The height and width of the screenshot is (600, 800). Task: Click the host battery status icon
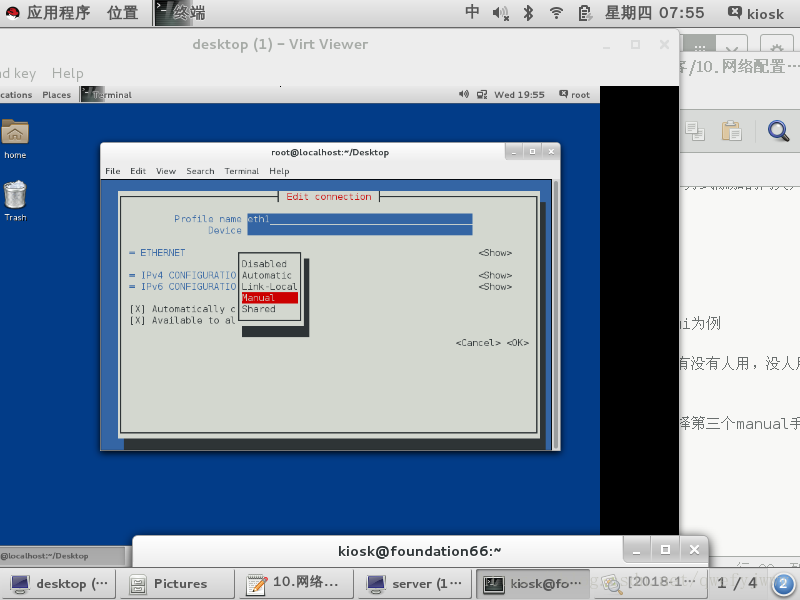click(x=585, y=13)
